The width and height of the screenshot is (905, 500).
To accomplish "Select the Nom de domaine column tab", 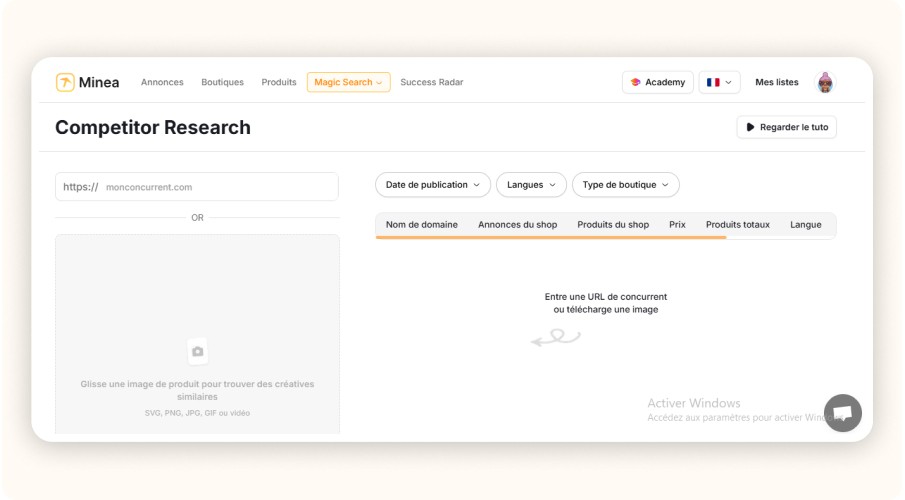I will tap(421, 225).
